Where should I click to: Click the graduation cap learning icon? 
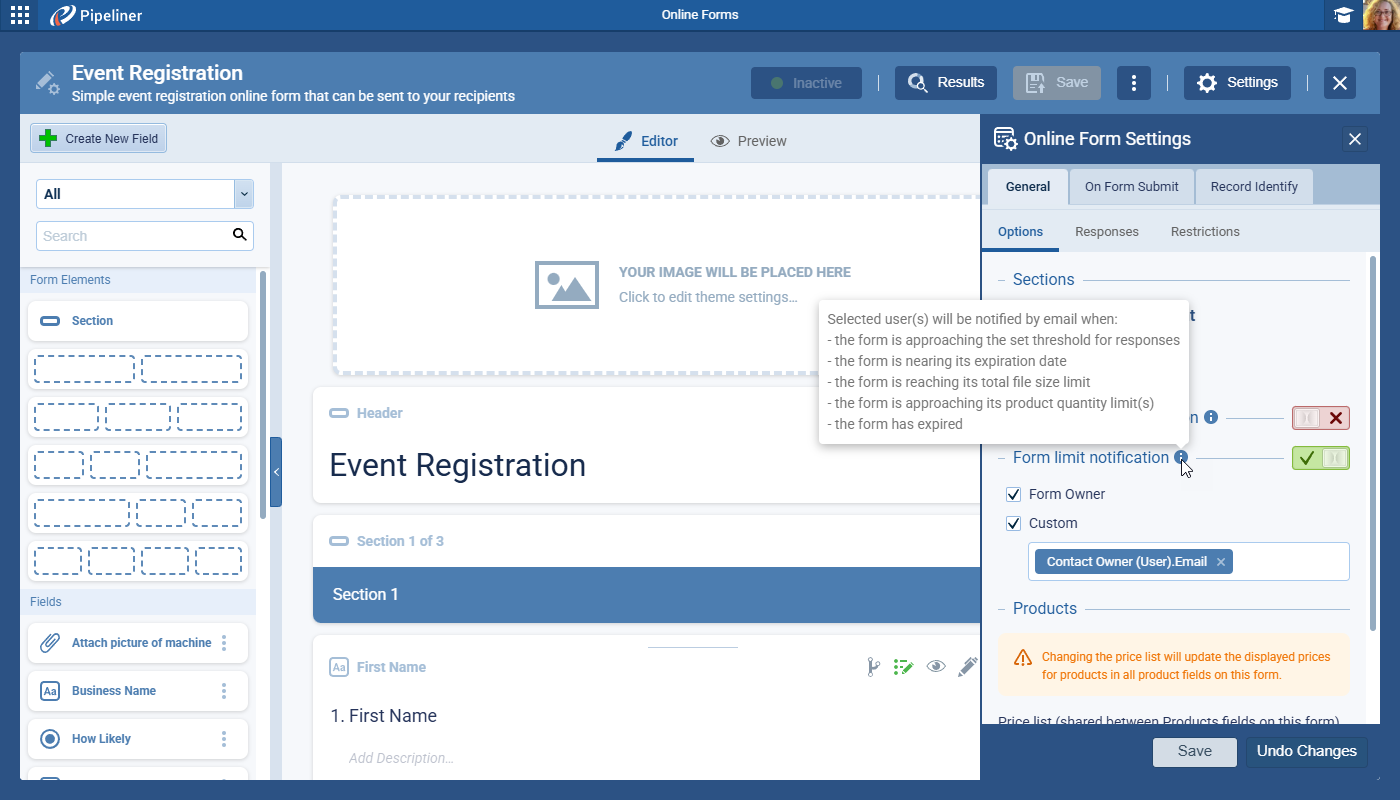[1343, 15]
